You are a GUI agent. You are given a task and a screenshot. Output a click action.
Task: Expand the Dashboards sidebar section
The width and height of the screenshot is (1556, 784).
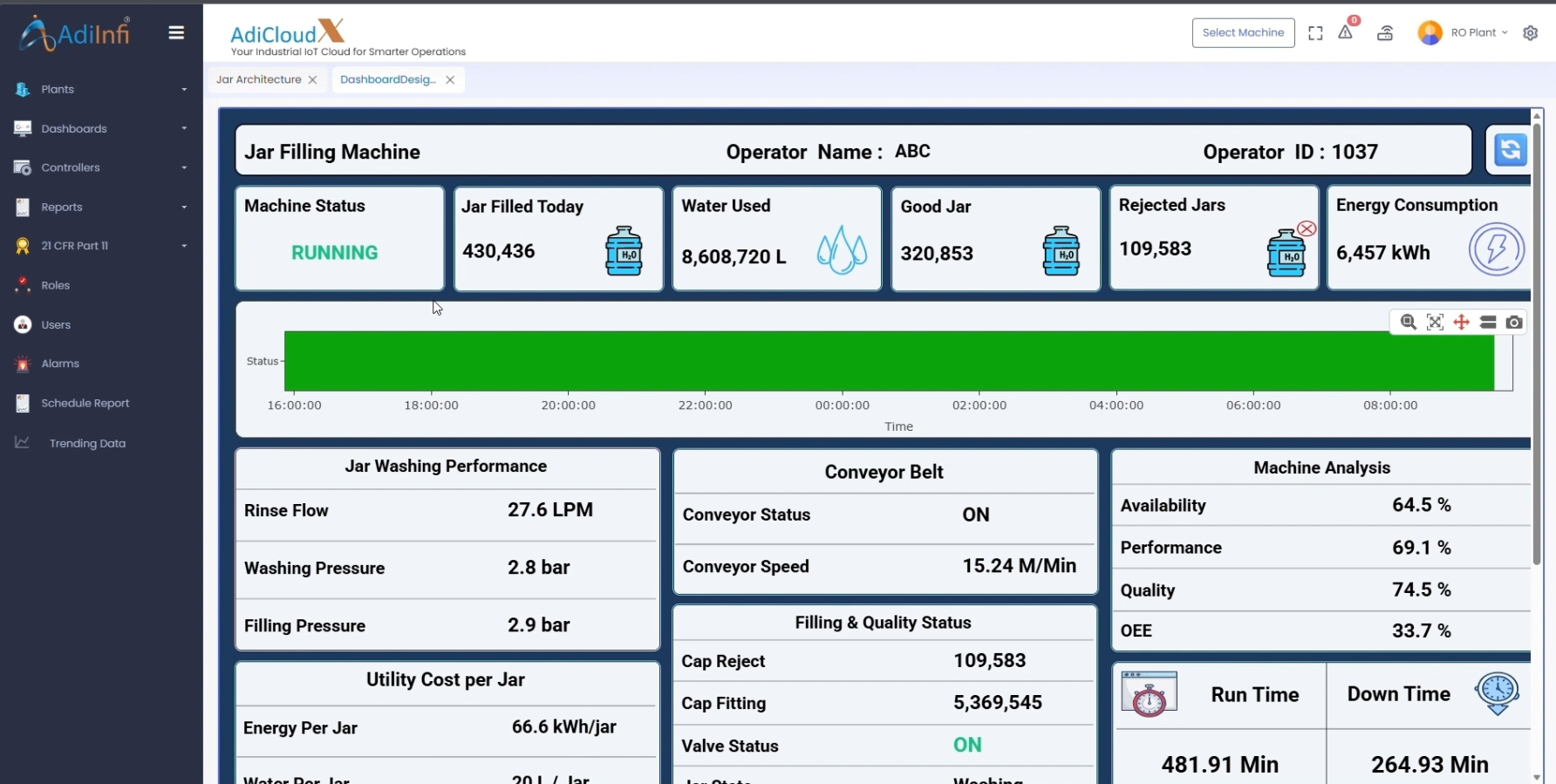tap(100, 128)
